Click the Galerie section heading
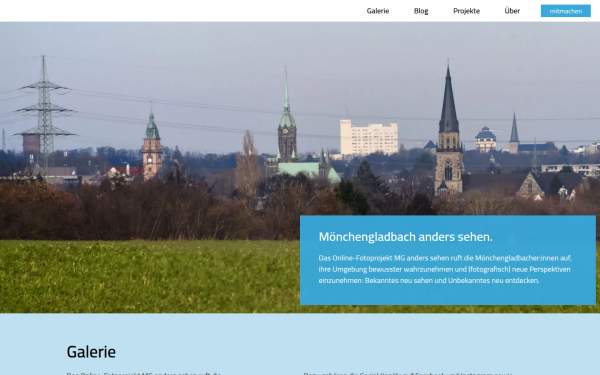Image resolution: width=600 pixels, height=375 pixels. (91, 352)
